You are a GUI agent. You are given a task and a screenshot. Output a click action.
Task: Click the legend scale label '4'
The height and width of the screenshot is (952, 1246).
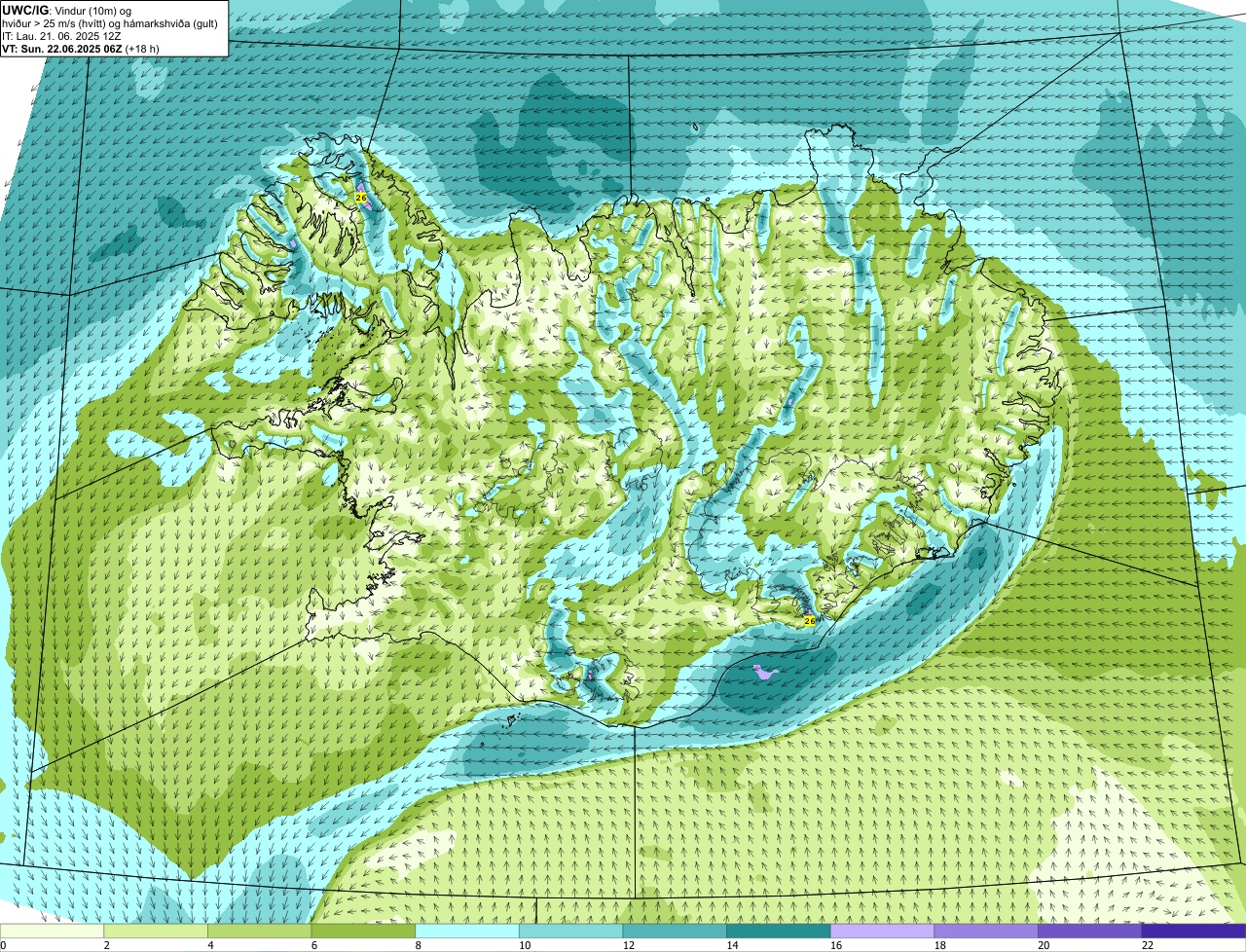210,945
